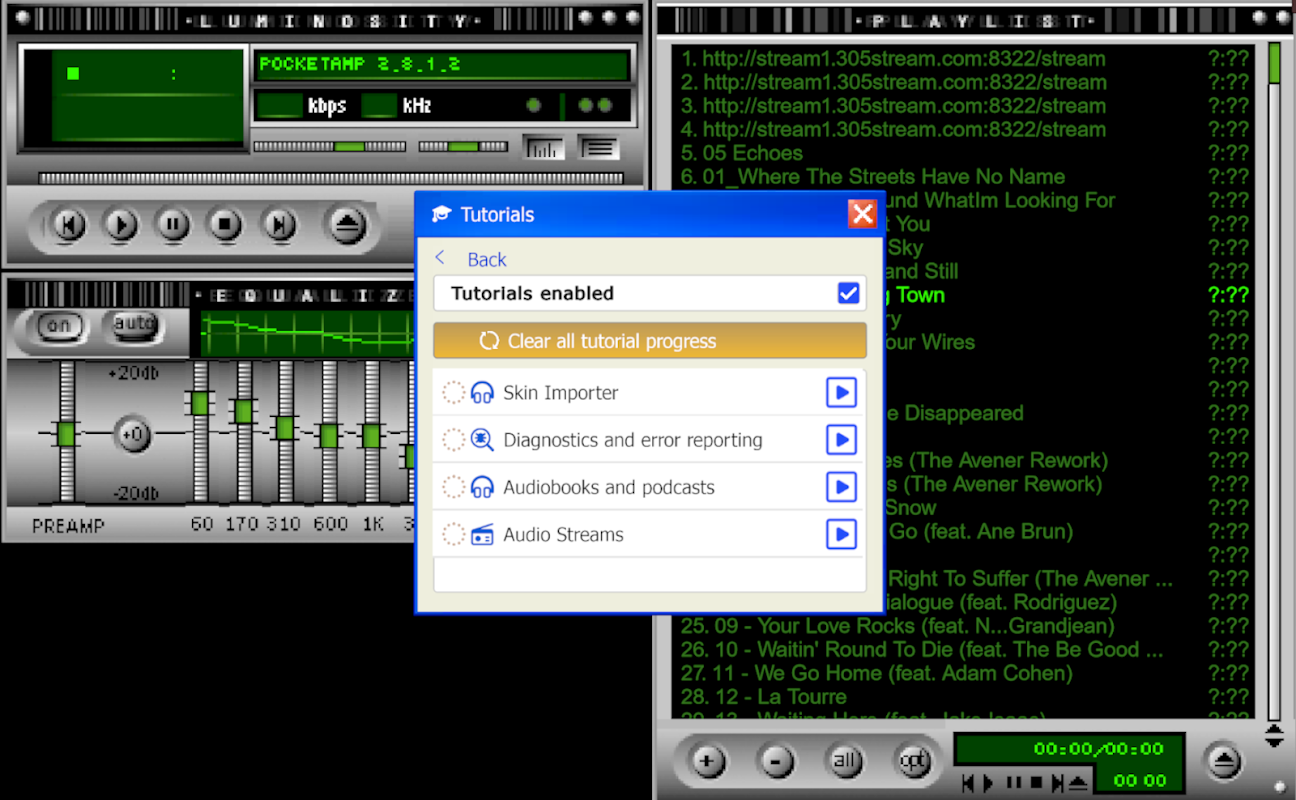The width and height of the screenshot is (1296, 800).
Task: Click the playlist mini next track control
Action: click(x=1056, y=782)
